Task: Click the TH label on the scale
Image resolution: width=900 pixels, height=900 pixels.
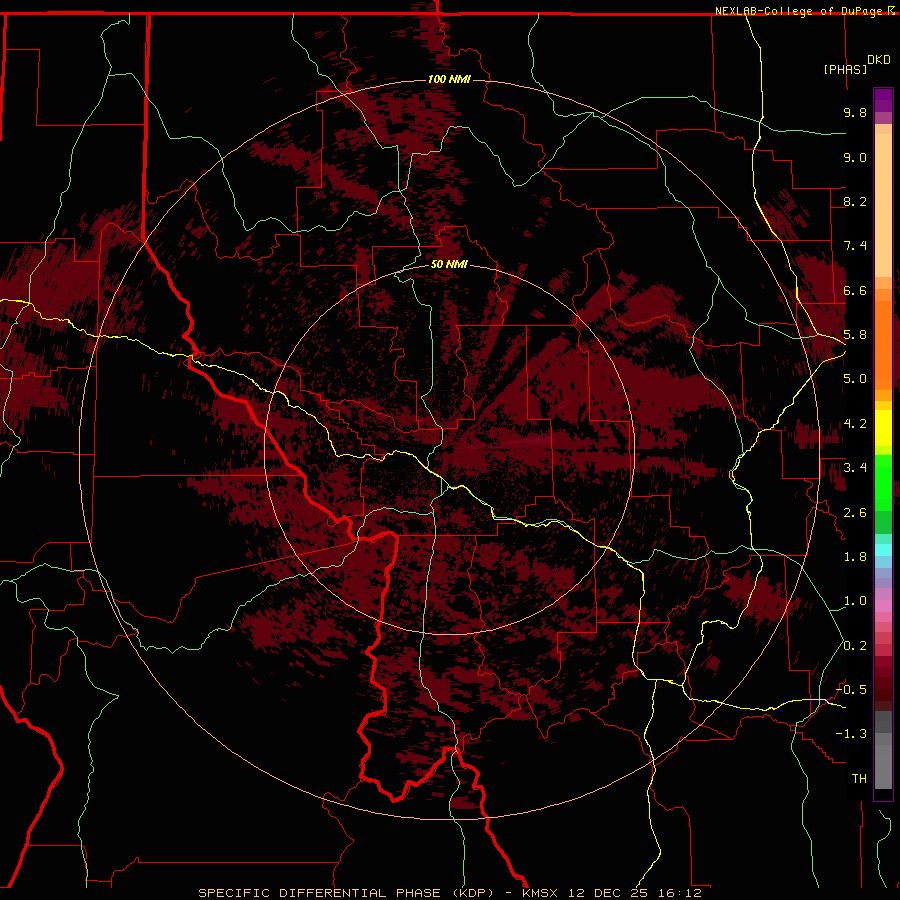Action: (859, 778)
